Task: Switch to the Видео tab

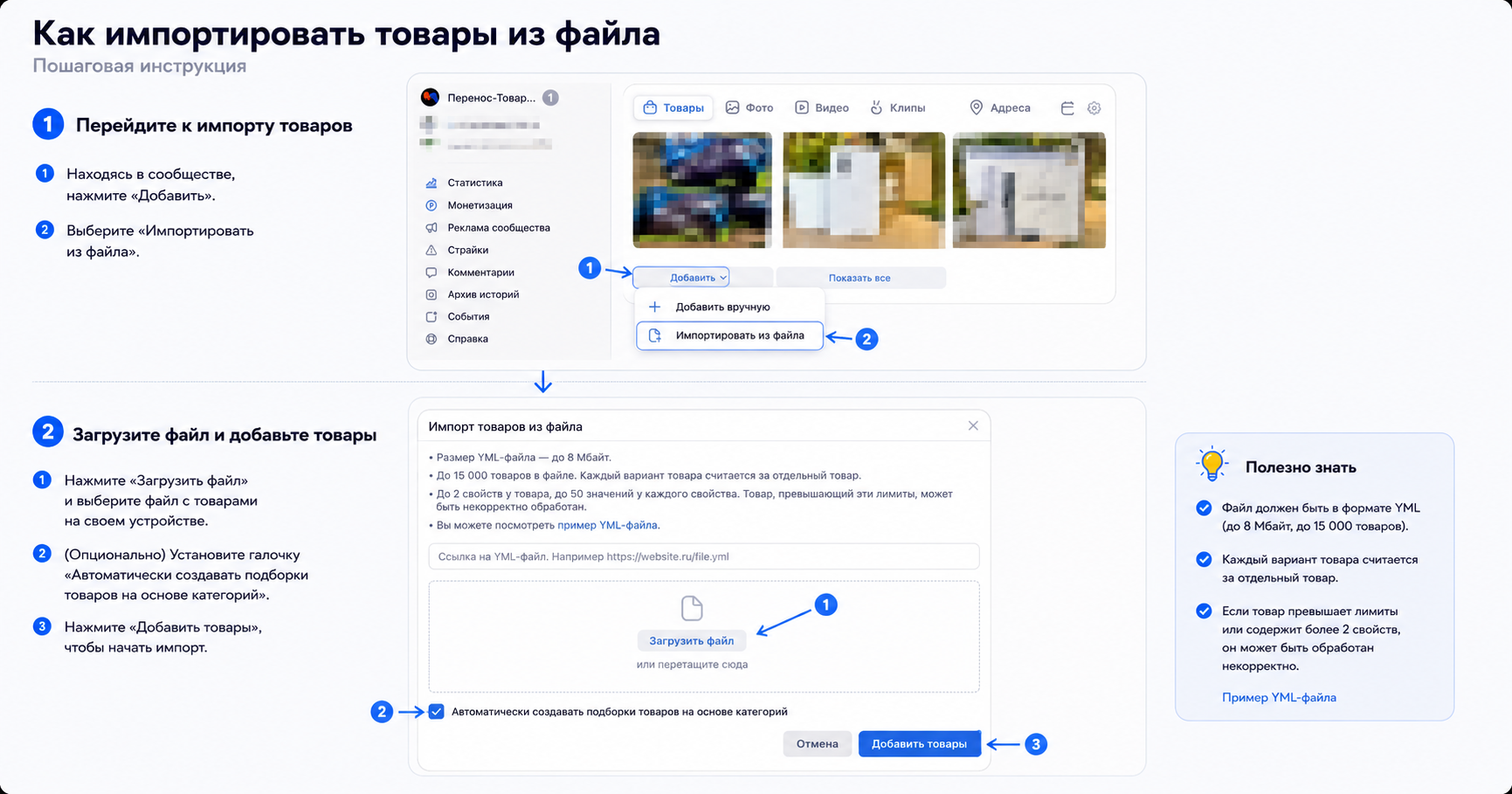Action: click(822, 107)
